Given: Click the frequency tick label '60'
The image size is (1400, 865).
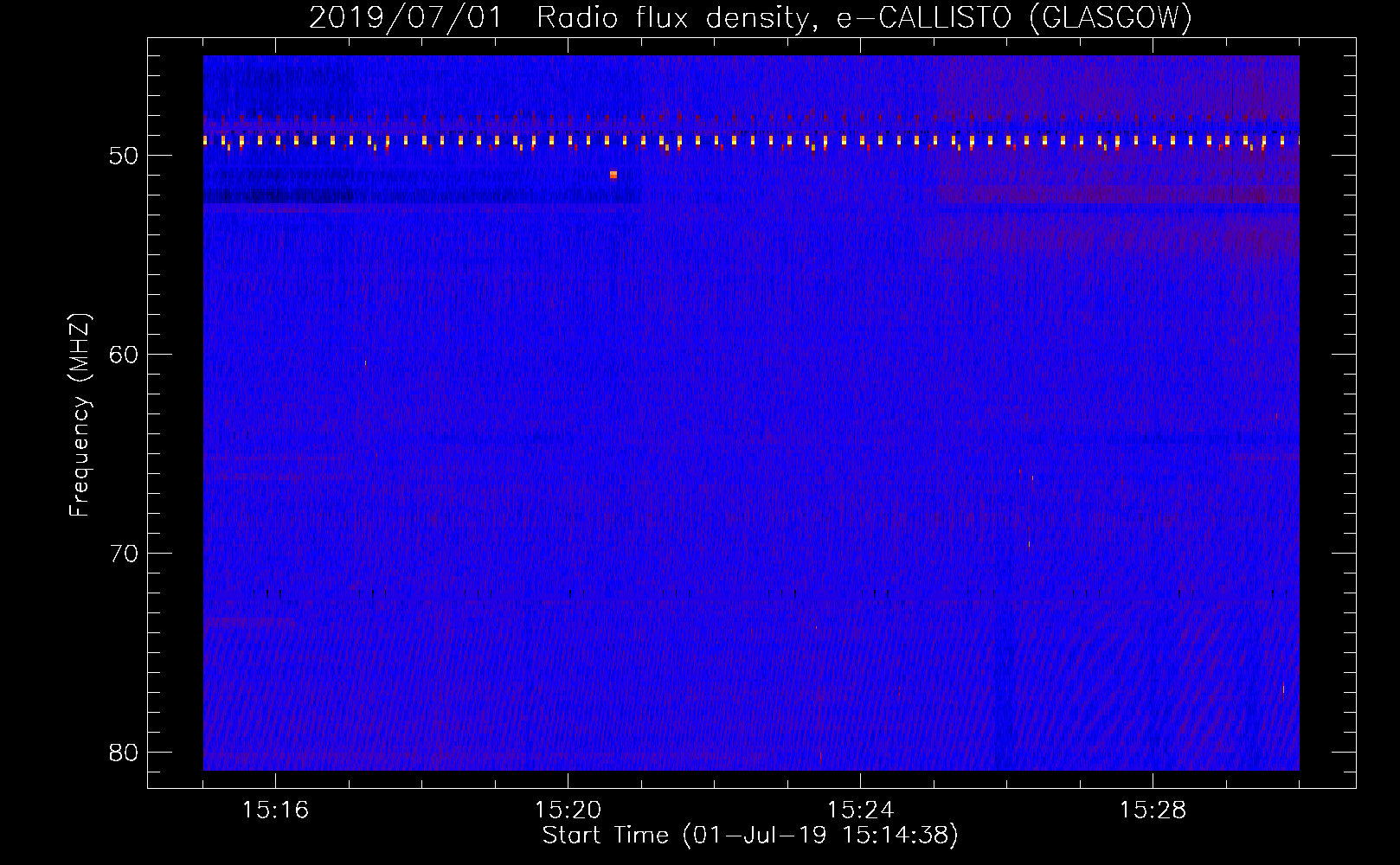Looking at the screenshot, I should click(x=124, y=355).
